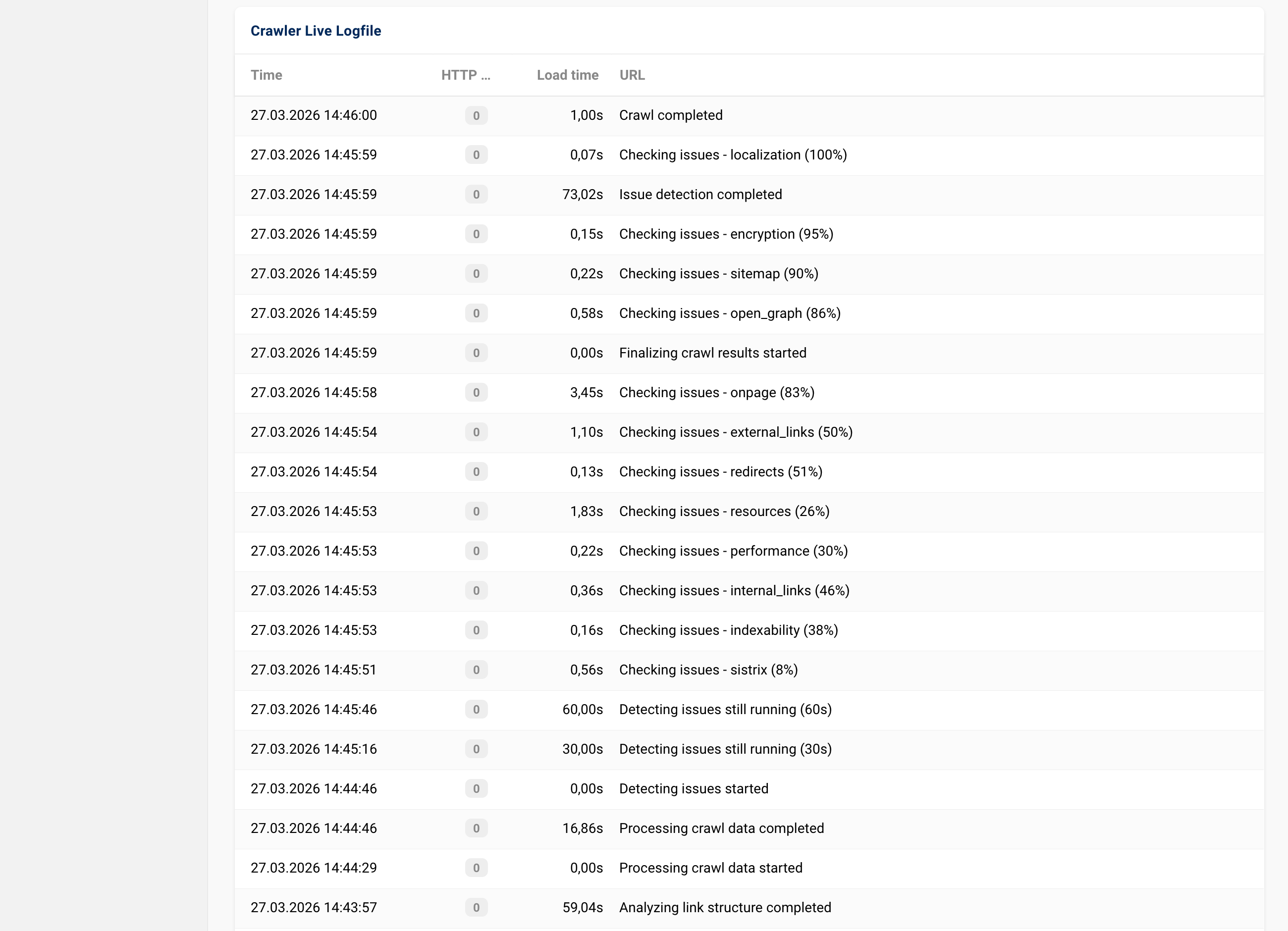
Task: Click the badge next to Detecting issues started
Action: click(x=476, y=788)
